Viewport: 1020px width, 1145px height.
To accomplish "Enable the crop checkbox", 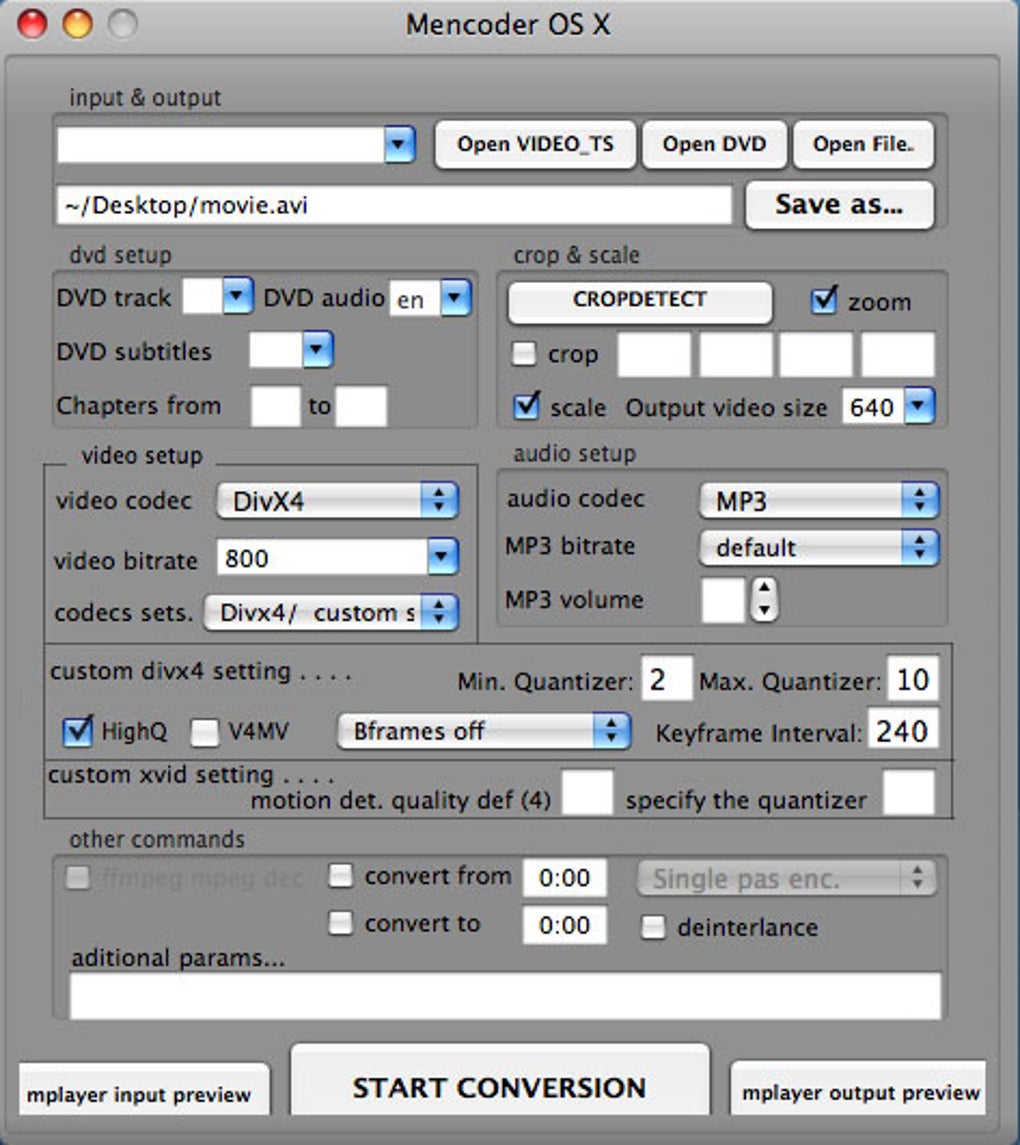I will point(524,354).
